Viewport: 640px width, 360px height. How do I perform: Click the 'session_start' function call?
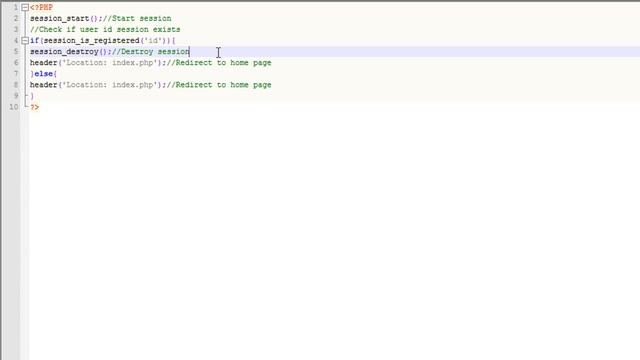[x=60, y=18]
